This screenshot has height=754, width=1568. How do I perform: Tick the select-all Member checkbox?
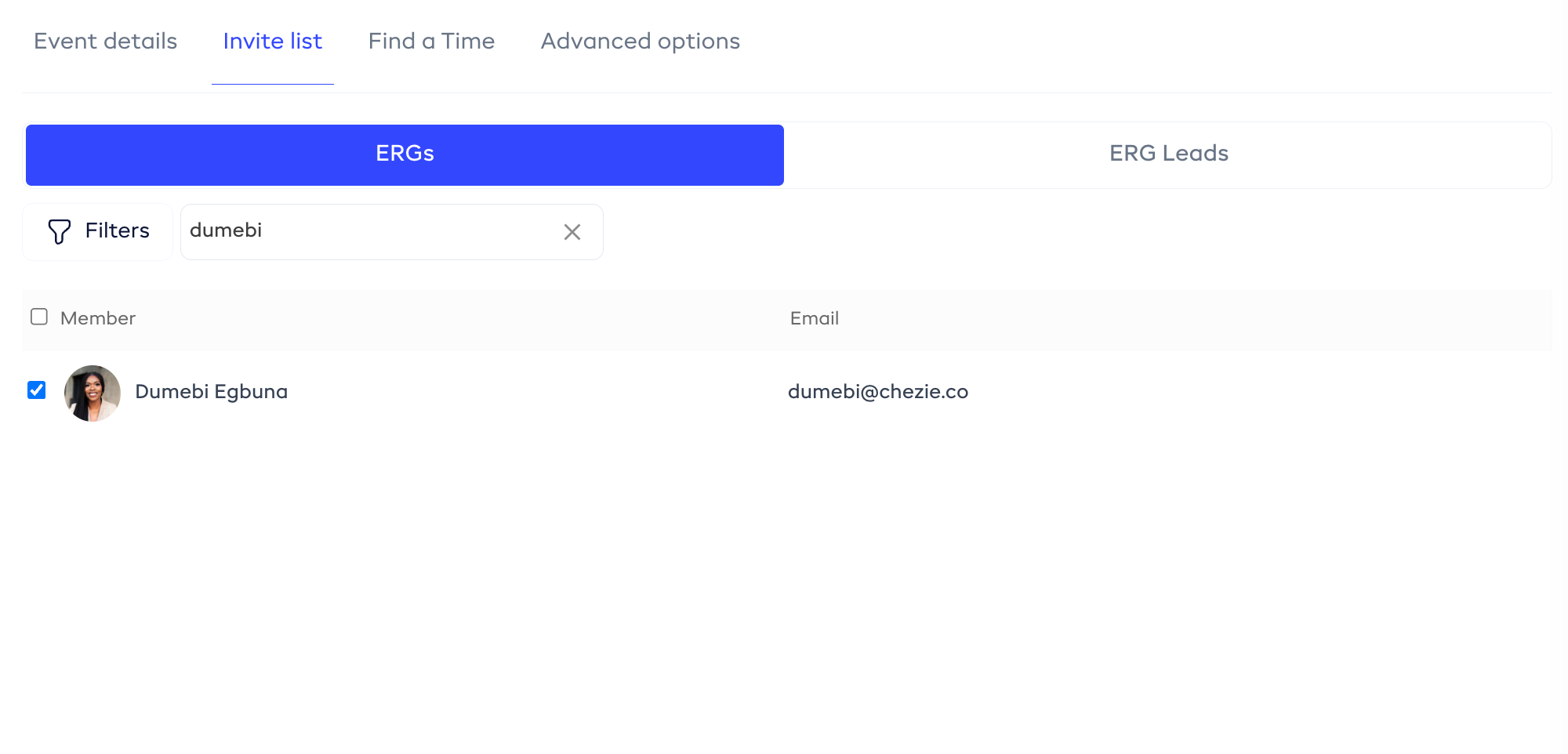(39, 317)
